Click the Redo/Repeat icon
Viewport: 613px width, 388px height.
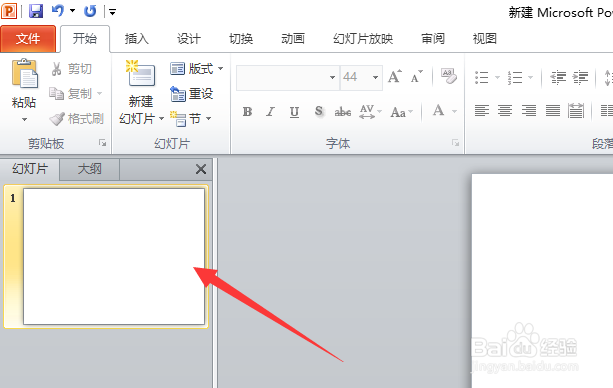[x=90, y=11]
